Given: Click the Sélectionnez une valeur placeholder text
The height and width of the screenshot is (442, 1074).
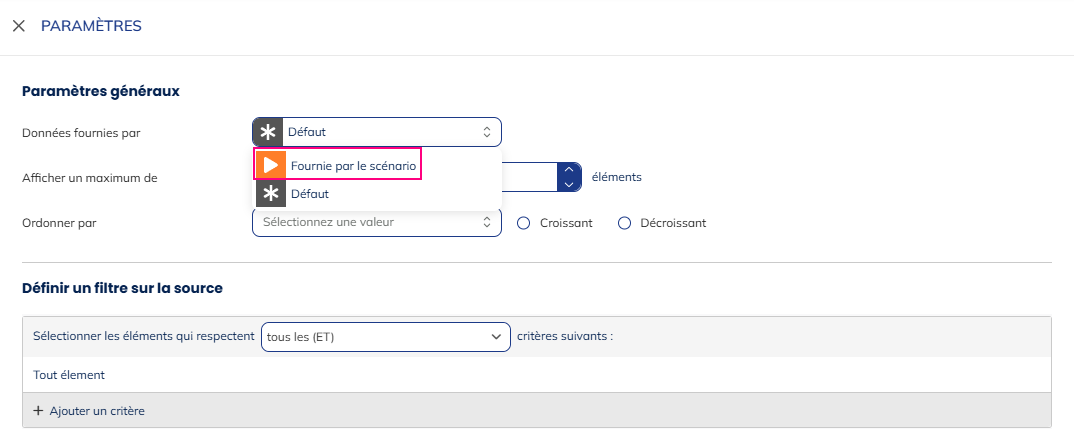Looking at the screenshot, I should tap(328, 222).
